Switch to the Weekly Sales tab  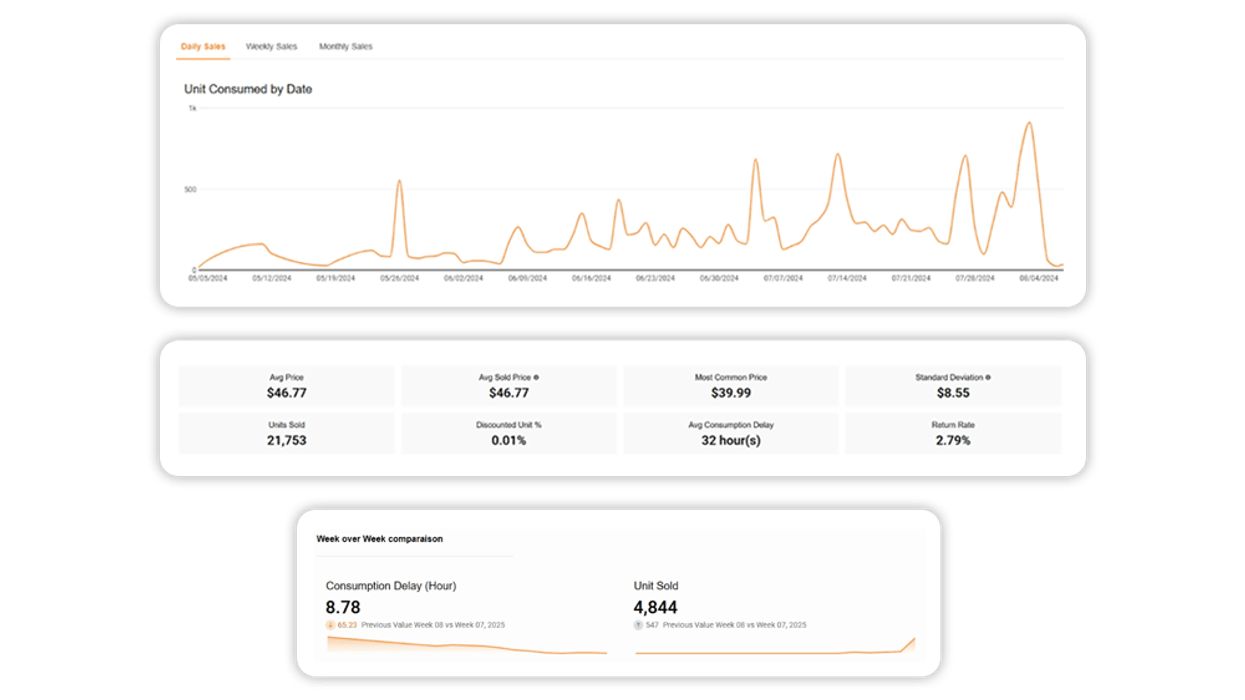[272, 46]
